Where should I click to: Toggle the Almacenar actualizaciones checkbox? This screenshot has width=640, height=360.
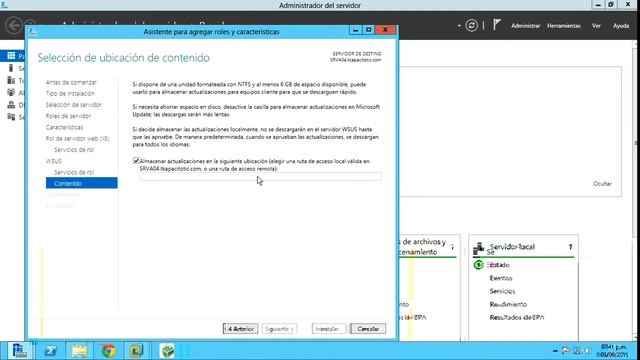coord(136,161)
